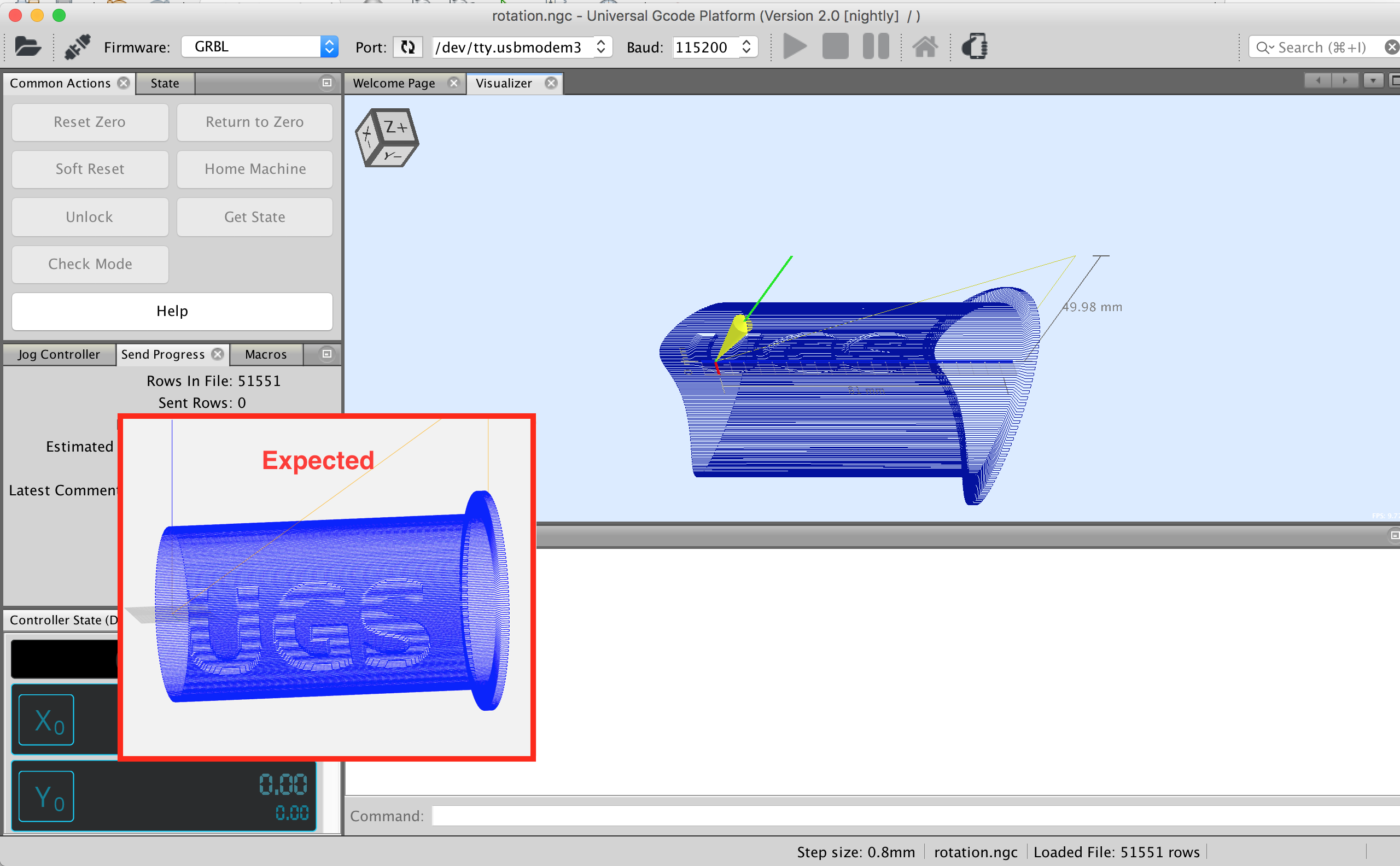Click the rotation.ngc status bar entry
The width and height of the screenshot is (1400, 866).
tap(976, 852)
